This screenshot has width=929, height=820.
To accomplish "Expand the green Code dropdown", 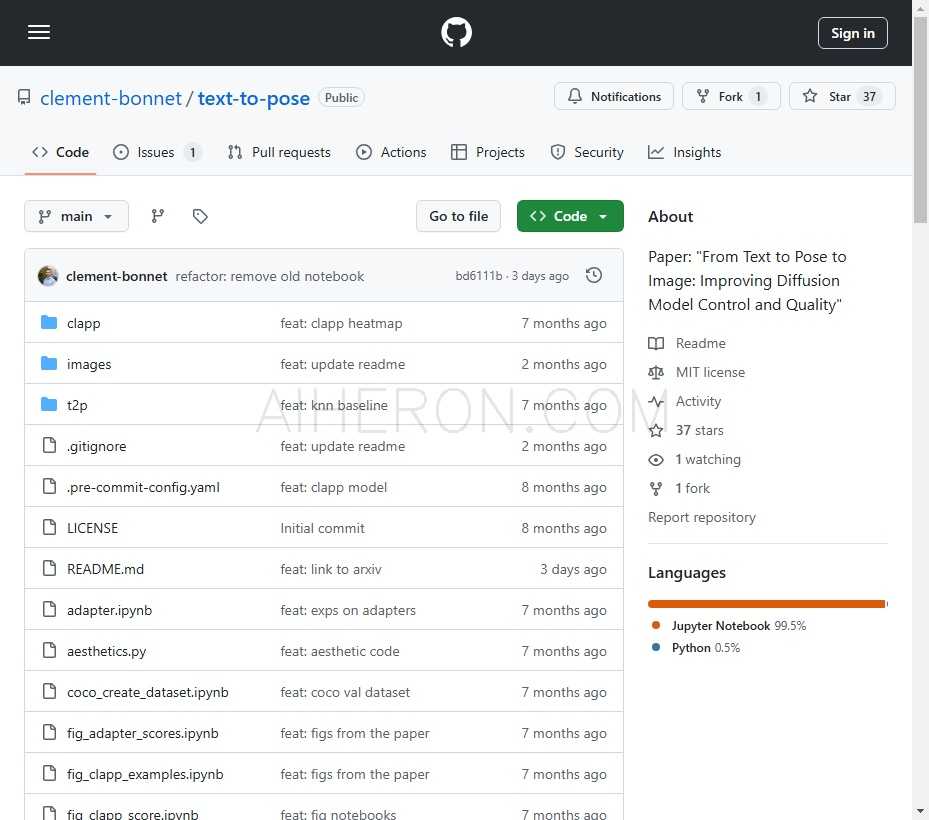I will [x=570, y=216].
